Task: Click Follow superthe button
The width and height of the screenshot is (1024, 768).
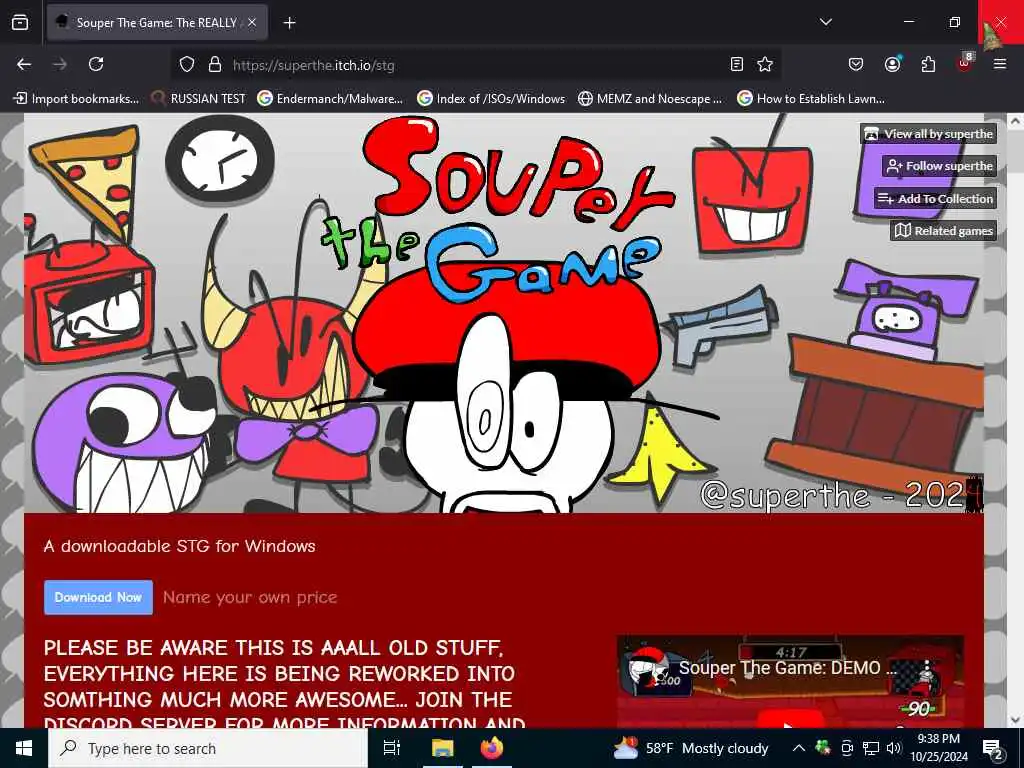Action: tap(939, 166)
